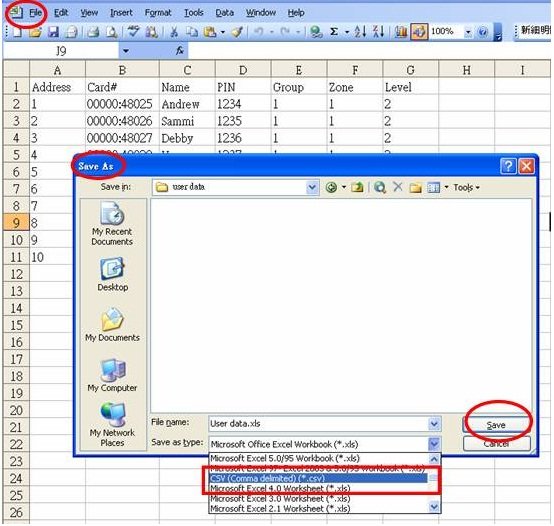Click the Print toolbar icon
The image size is (554, 526).
(93, 32)
